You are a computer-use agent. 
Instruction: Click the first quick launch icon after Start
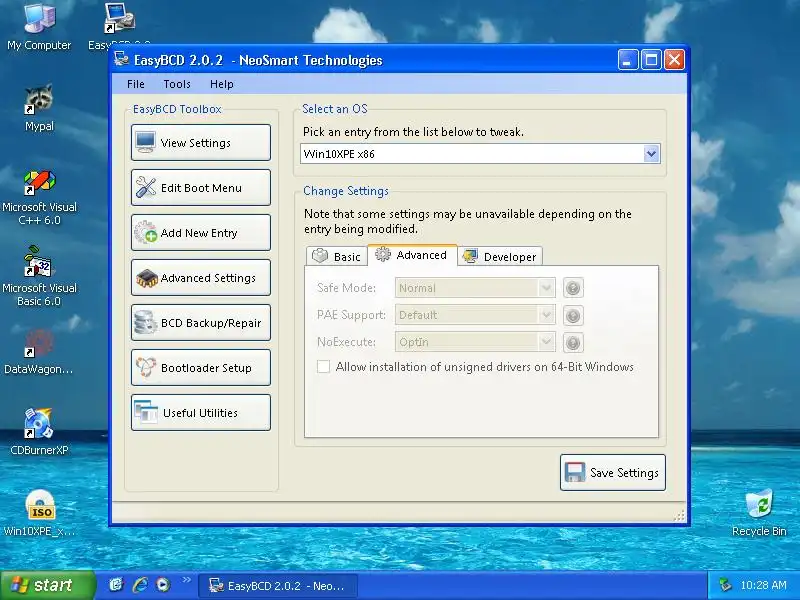(x=116, y=585)
